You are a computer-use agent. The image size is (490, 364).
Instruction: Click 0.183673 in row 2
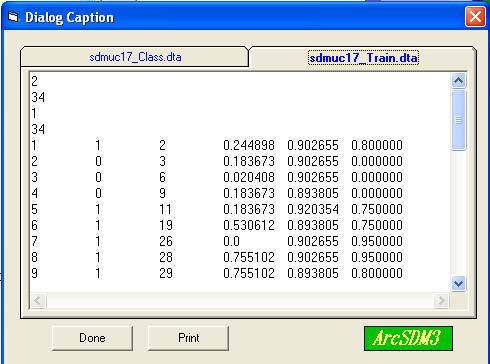[249, 161]
